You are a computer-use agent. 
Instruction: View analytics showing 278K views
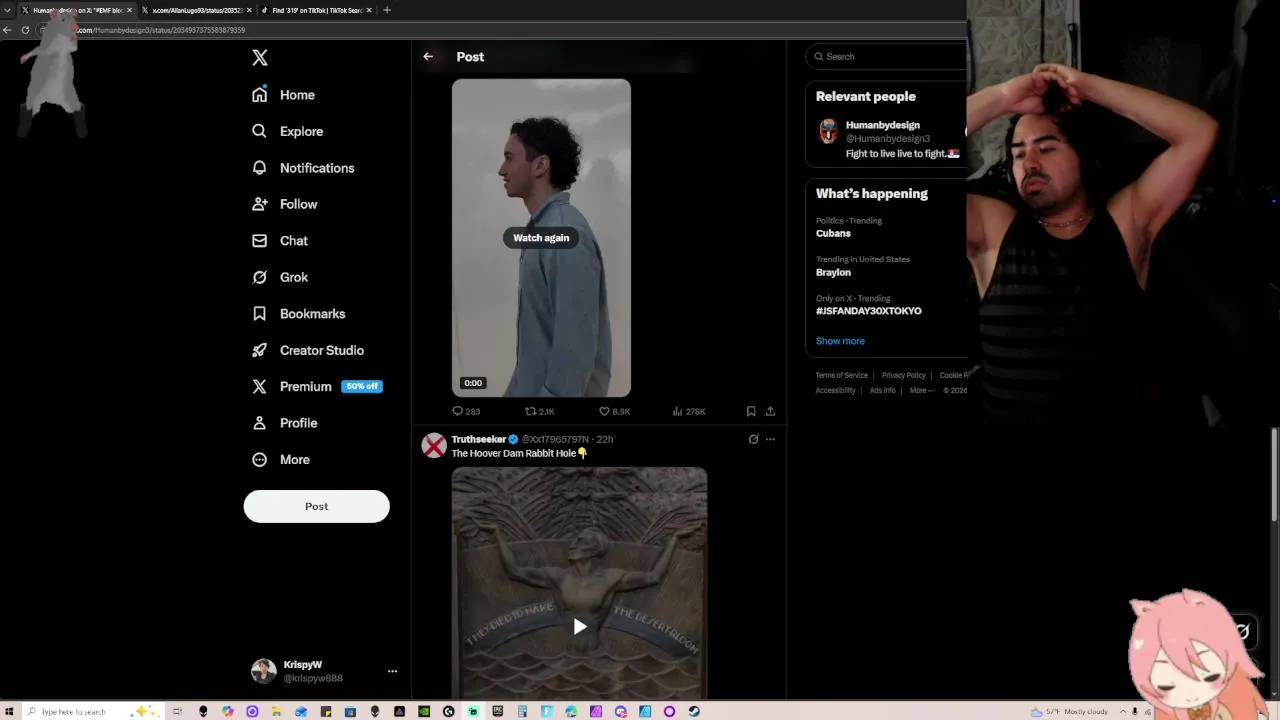pos(689,411)
